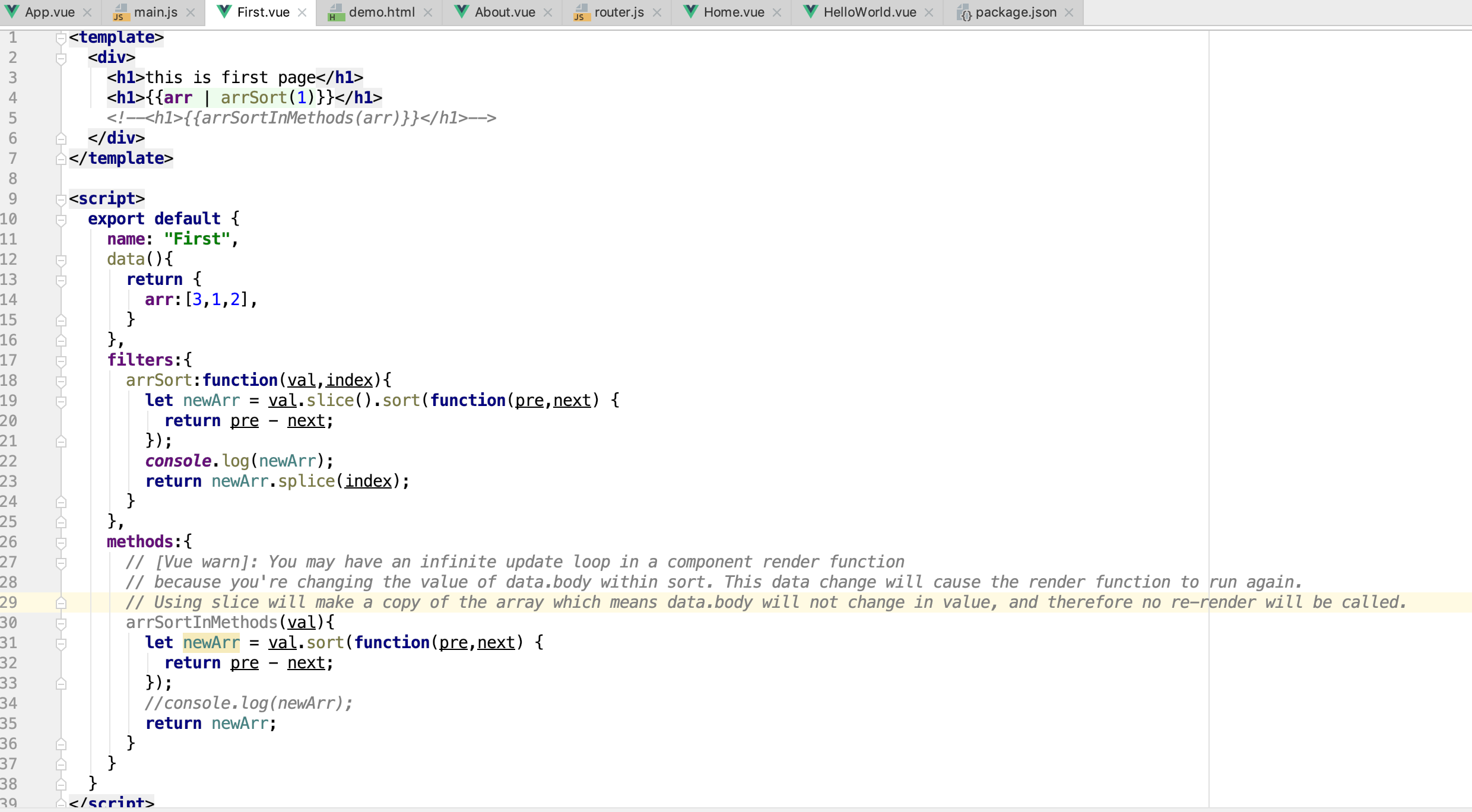Fold the methods object block
The width and height of the screenshot is (1472, 812).
point(61,543)
